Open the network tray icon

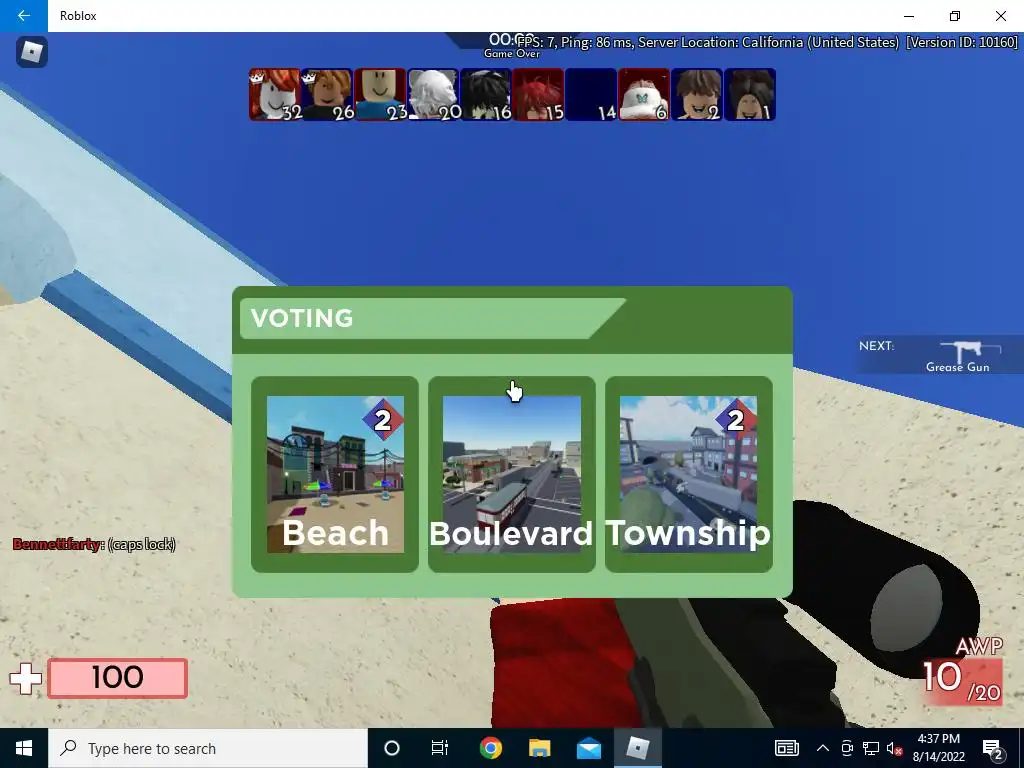(x=871, y=748)
